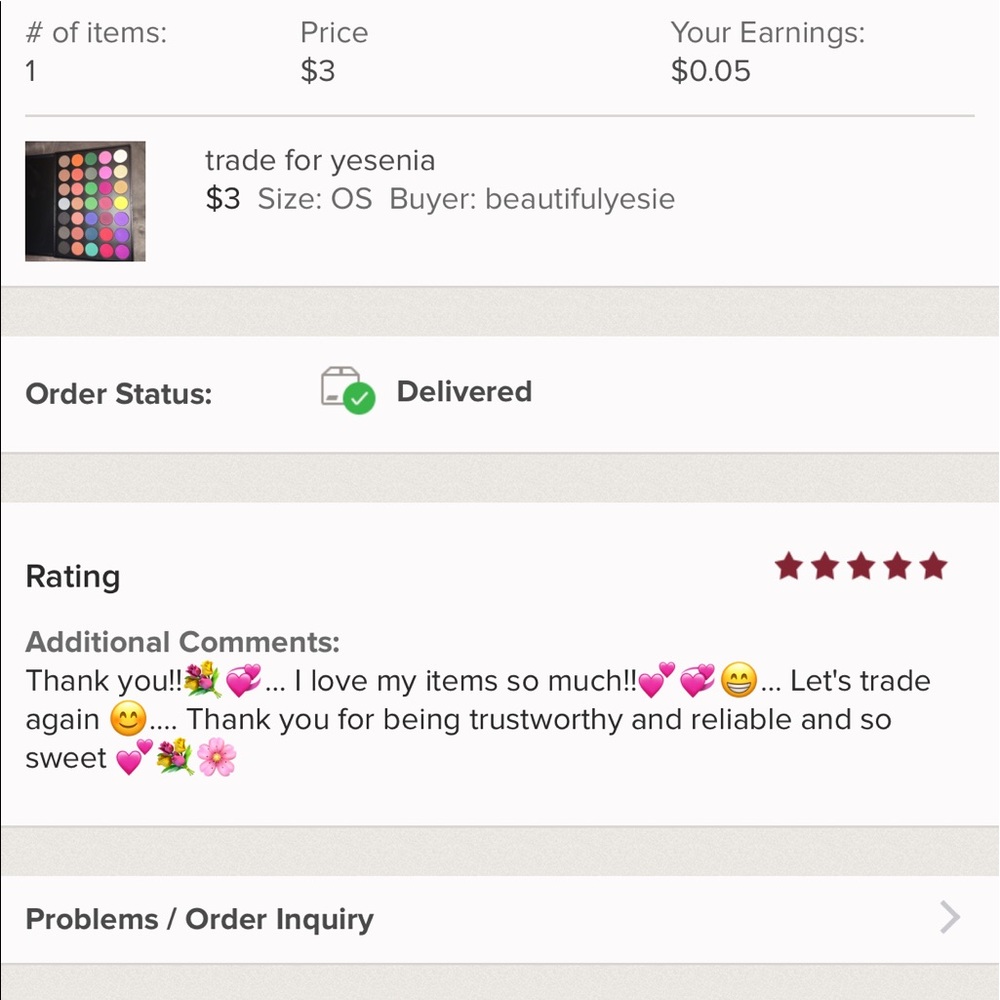Click the "Additional Comments:" heading

(x=182, y=642)
